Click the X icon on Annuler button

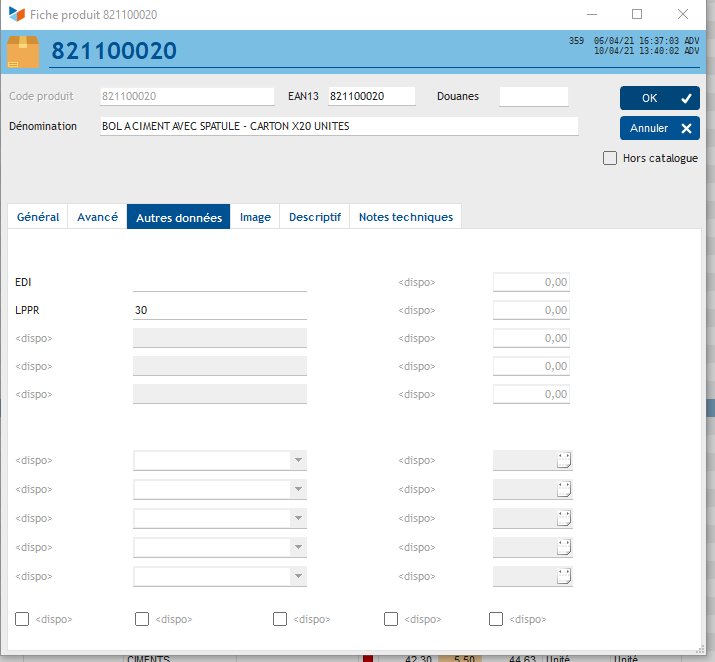(685, 128)
